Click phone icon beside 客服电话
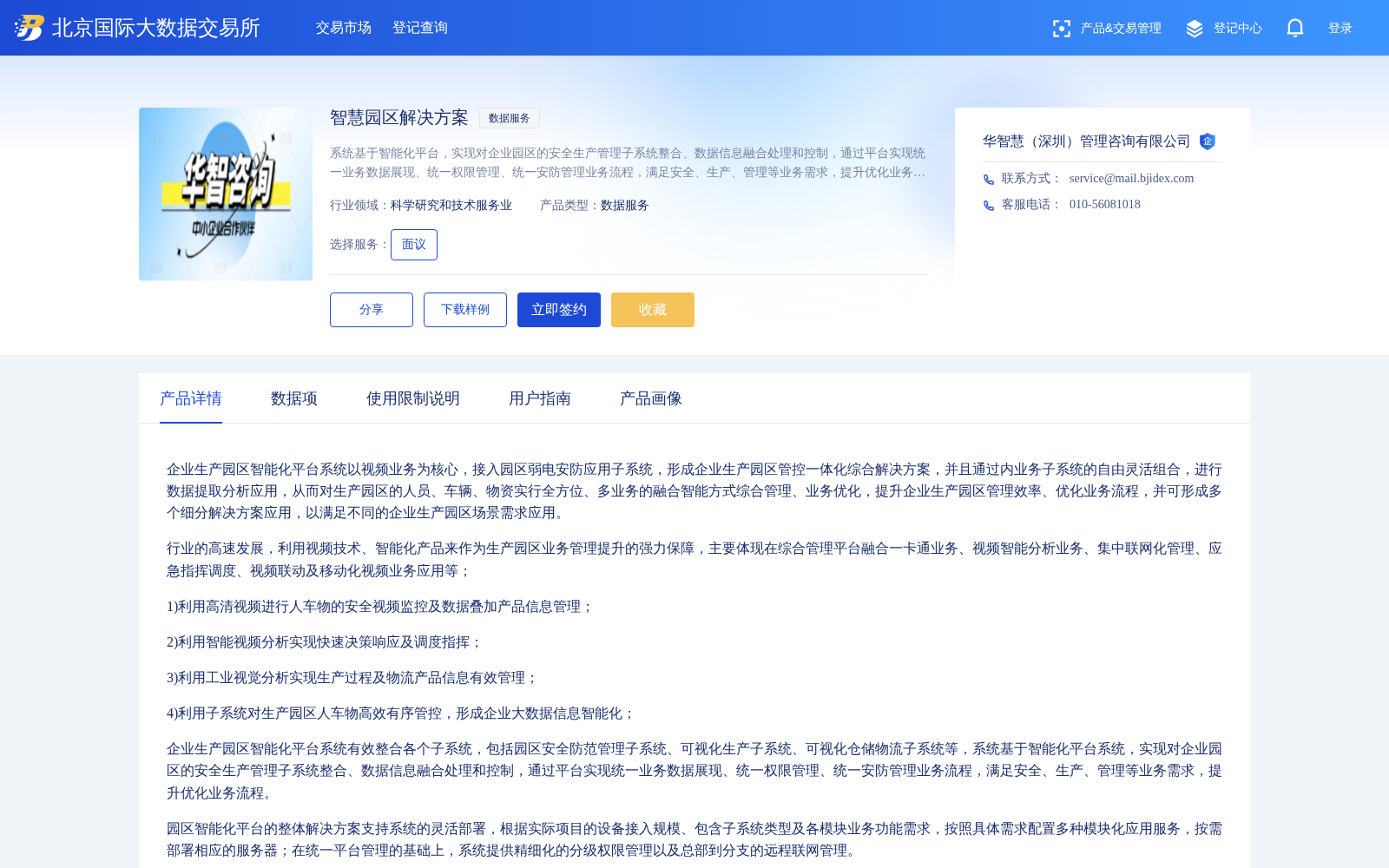 point(989,205)
